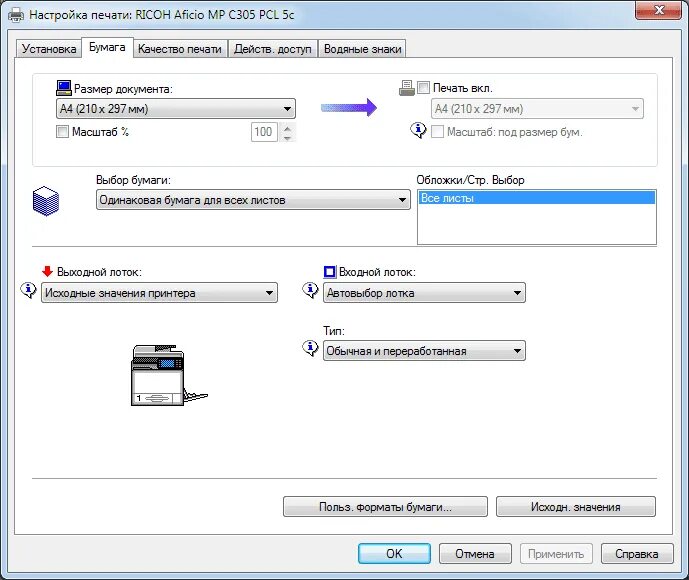Close the print settings dialog
Viewport: 689px width, 580px height.
[x=659, y=10]
